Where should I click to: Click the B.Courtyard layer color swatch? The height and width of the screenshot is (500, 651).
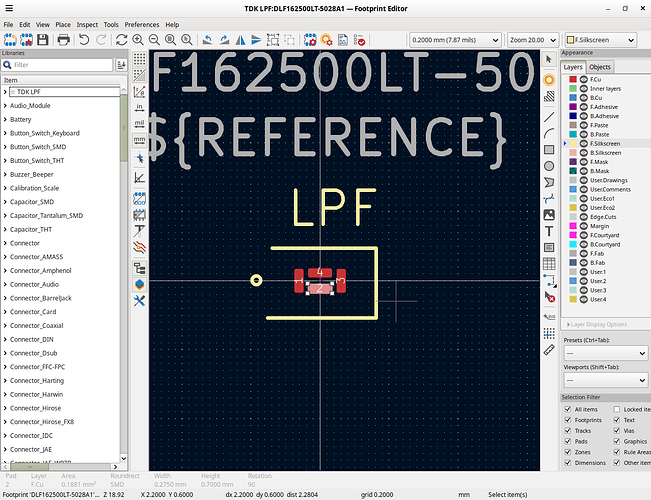click(569, 244)
